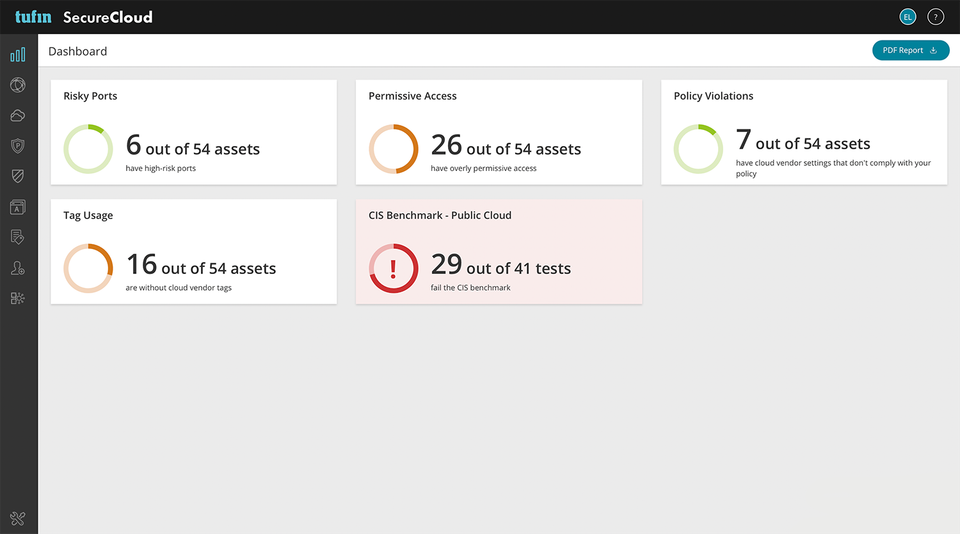Viewport: 960px width, 534px height.
Task: Open the window with letter A sidebar icon
Action: [x=18, y=207]
